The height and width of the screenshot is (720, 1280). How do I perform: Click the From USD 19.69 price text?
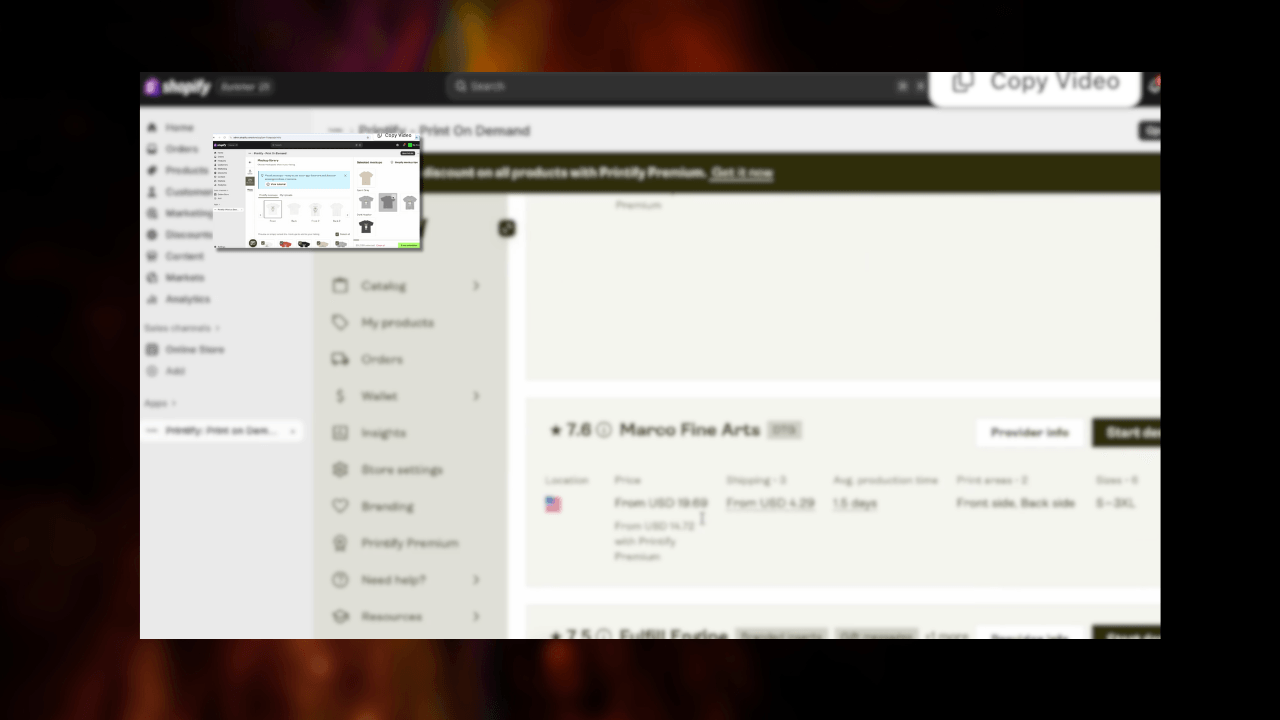[661, 503]
